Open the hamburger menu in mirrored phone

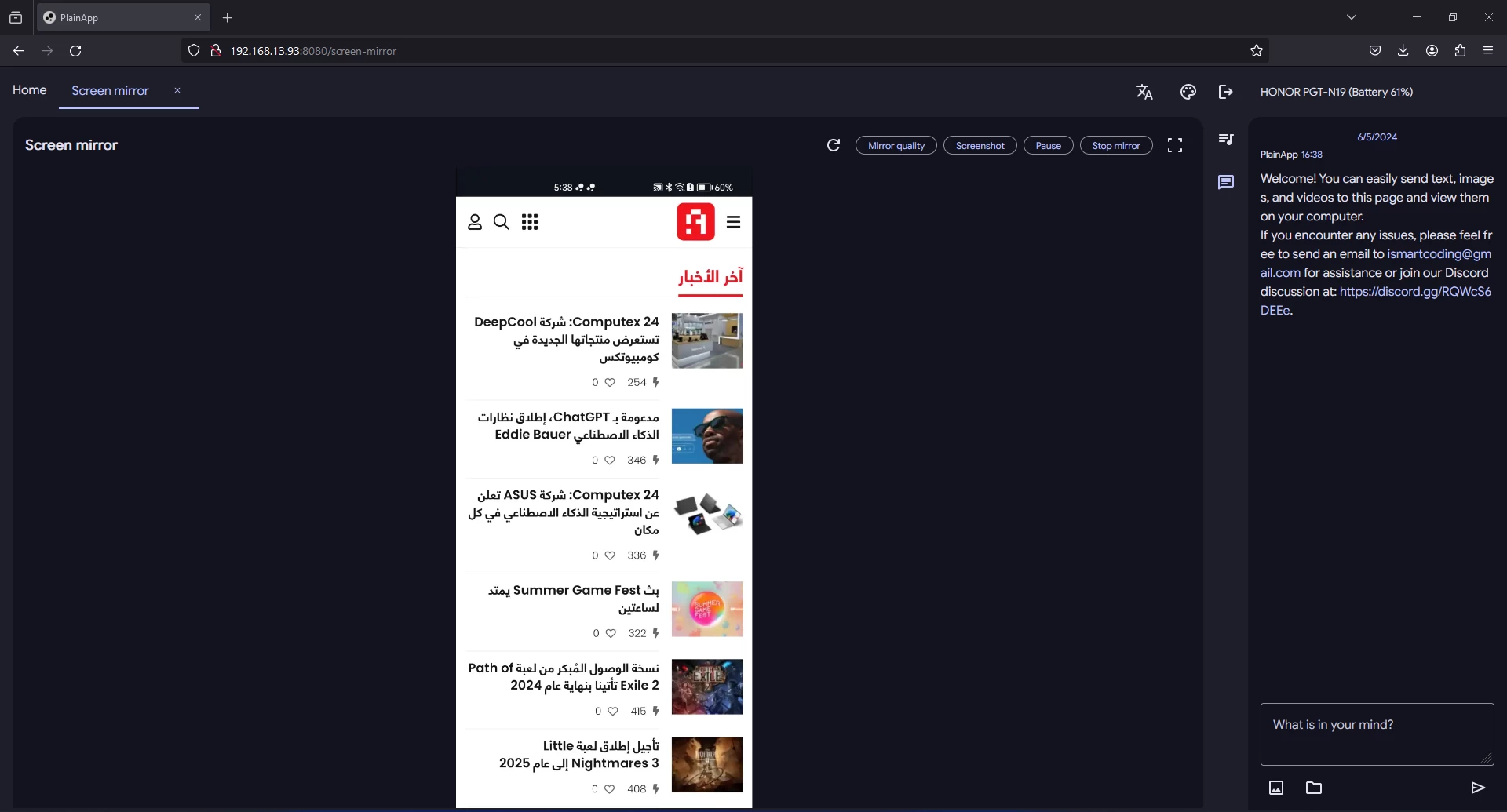[x=734, y=222]
